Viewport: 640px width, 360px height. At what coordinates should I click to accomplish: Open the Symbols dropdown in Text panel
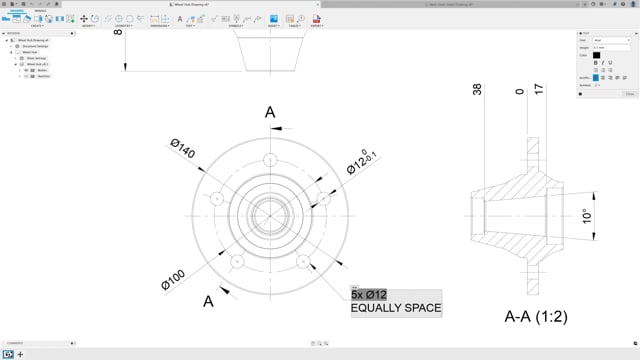pyautogui.click(x=597, y=85)
